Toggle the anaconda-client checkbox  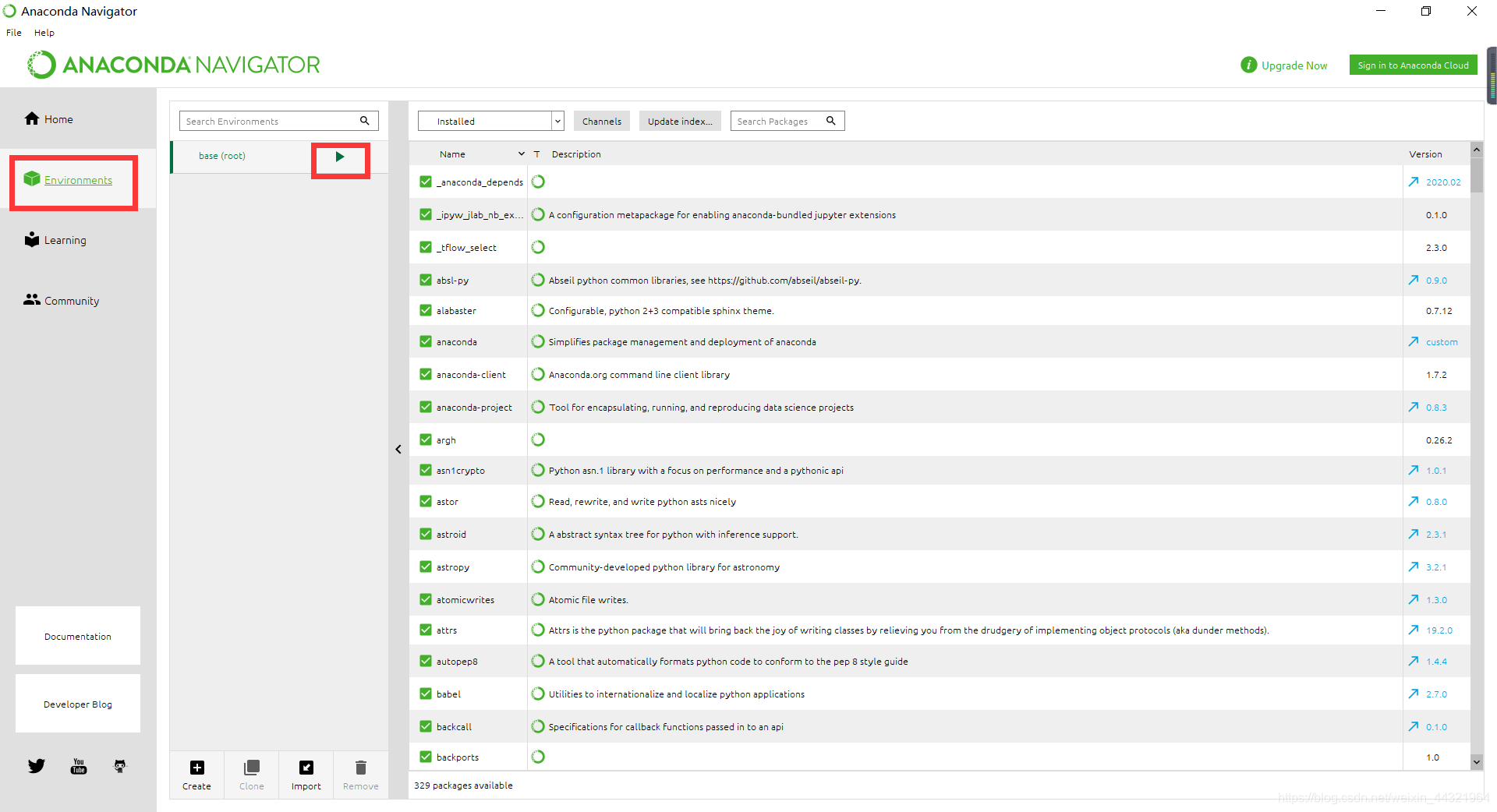(426, 374)
